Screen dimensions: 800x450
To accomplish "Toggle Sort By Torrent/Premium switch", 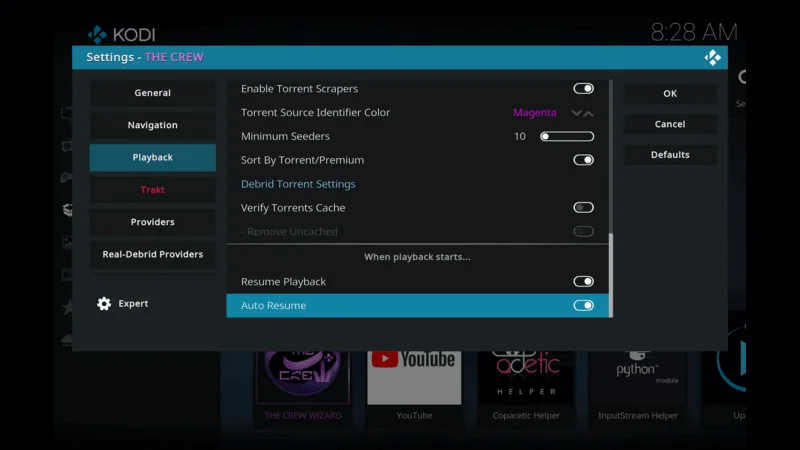I will point(583,160).
